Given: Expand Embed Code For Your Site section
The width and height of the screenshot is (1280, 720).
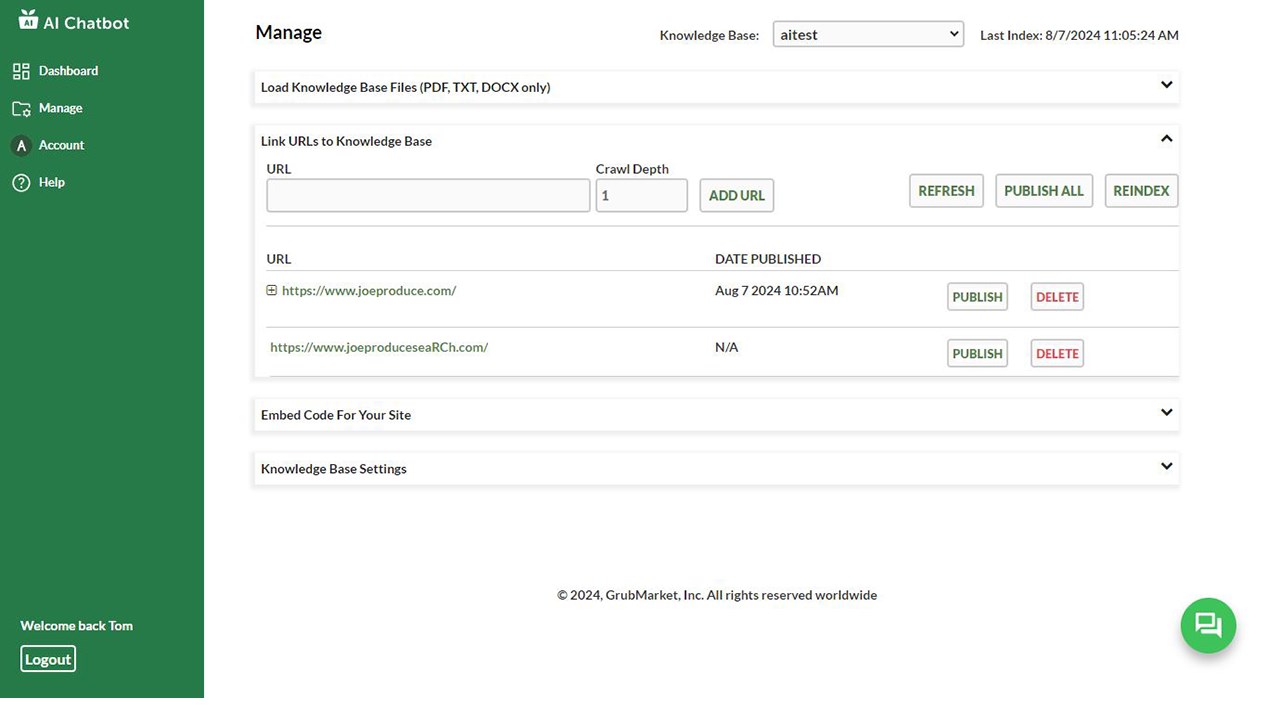Looking at the screenshot, I should (x=1166, y=412).
